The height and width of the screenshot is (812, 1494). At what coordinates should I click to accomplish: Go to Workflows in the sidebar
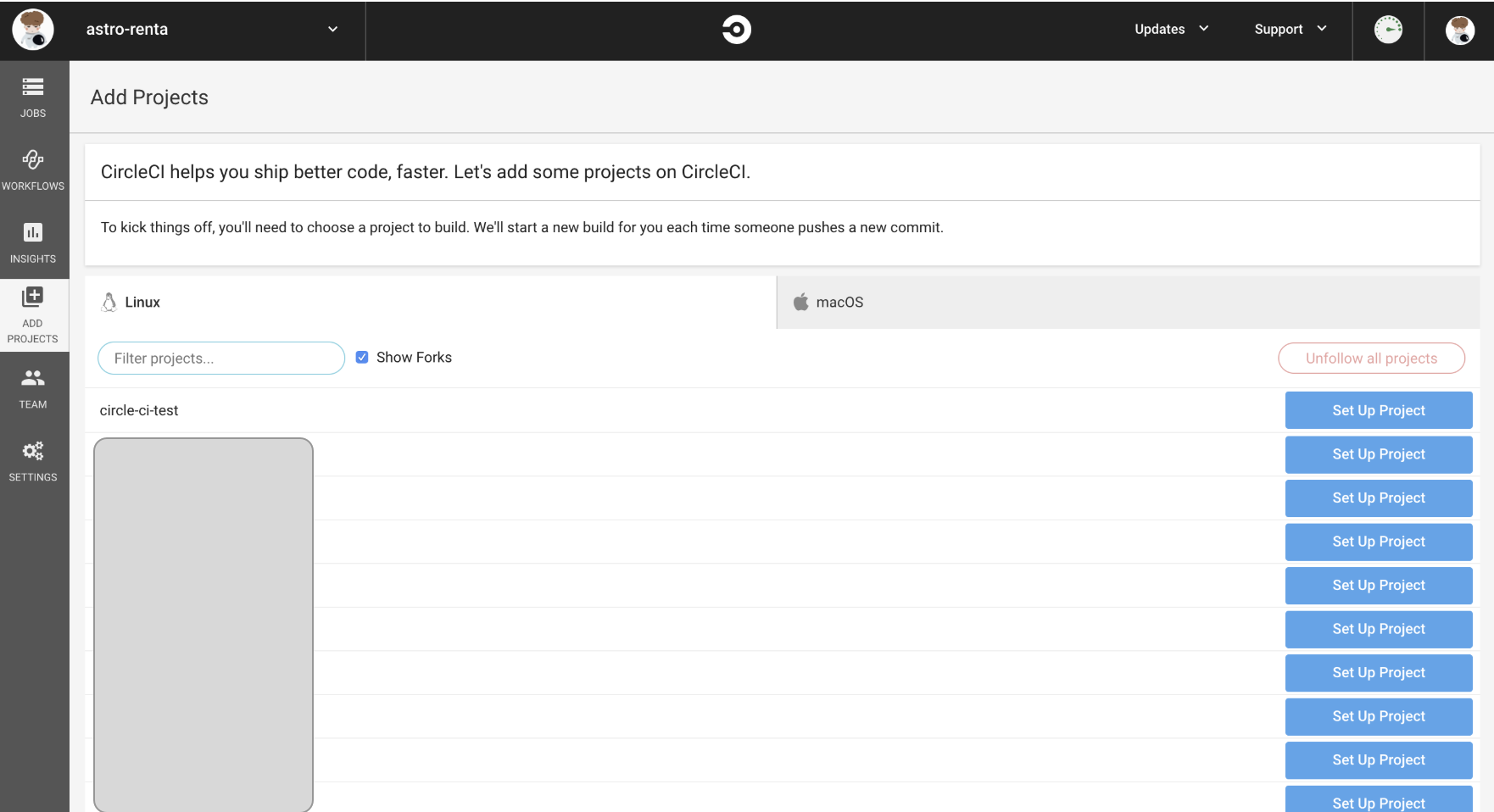click(33, 160)
